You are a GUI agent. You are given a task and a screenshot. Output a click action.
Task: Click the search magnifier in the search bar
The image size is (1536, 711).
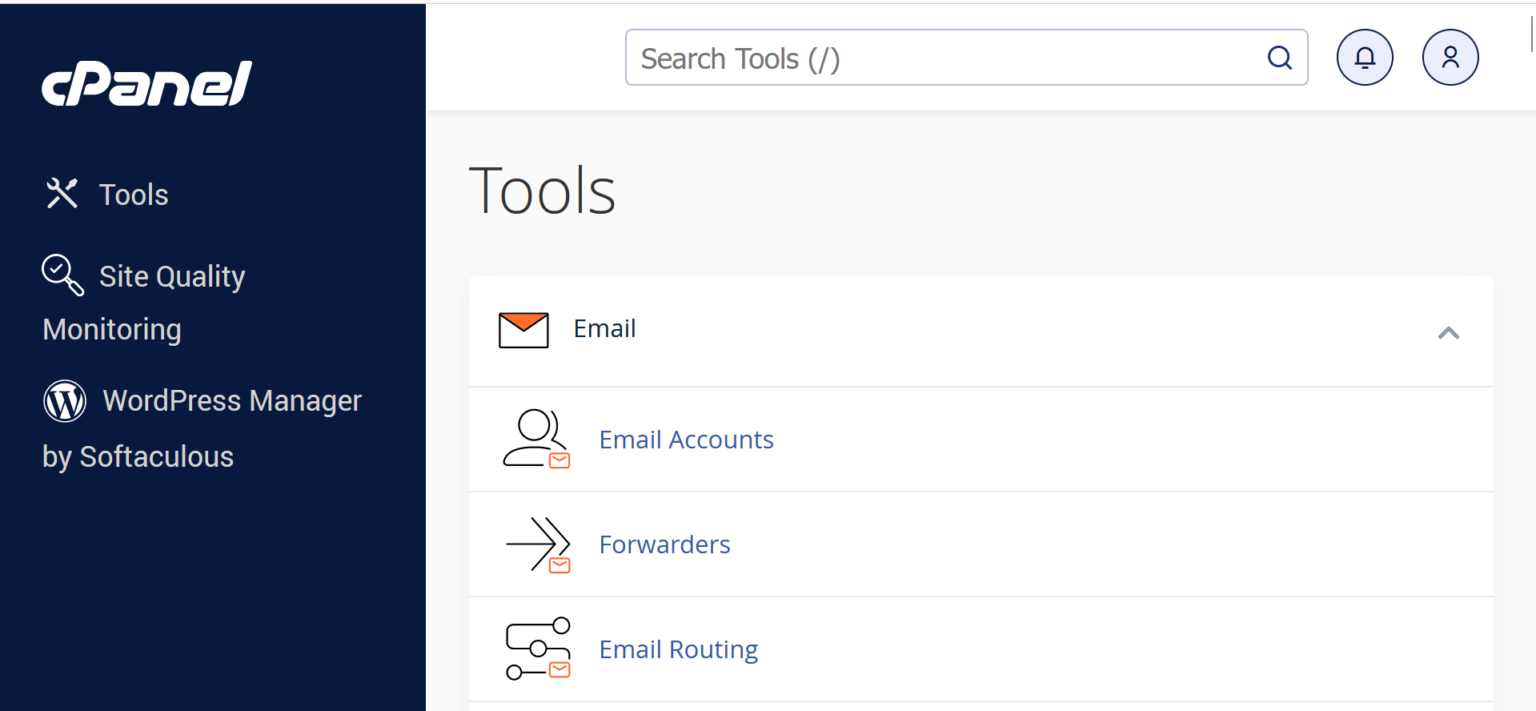[1280, 57]
